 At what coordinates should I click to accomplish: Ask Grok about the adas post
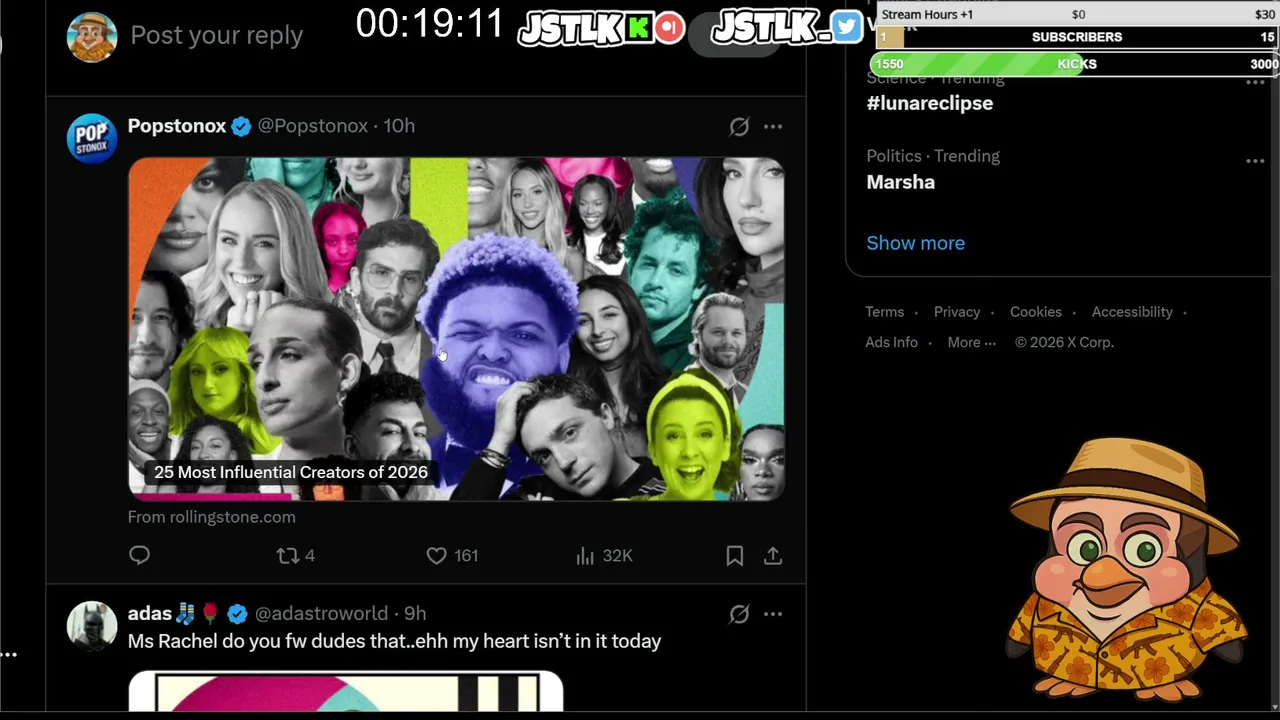click(739, 614)
